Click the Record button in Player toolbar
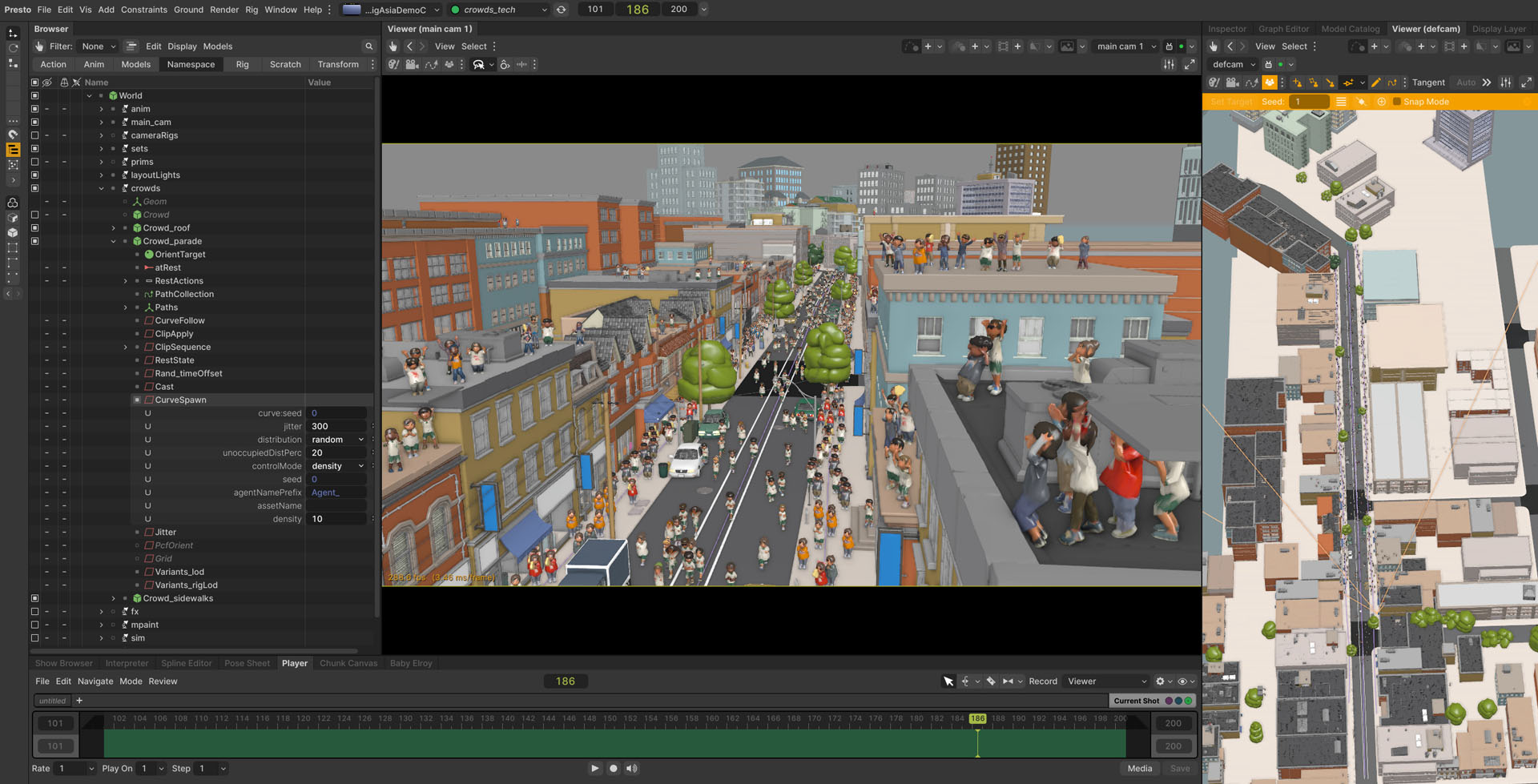 [x=1042, y=681]
